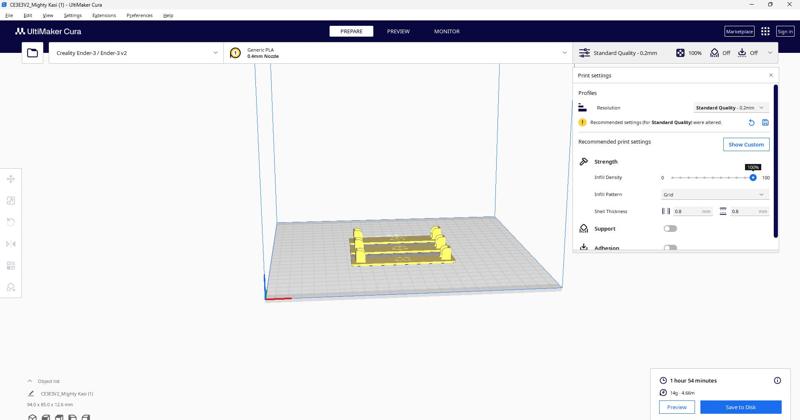Open file folder icon
Image resolution: width=800 pixels, height=420 pixels.
tap(32, 53)
